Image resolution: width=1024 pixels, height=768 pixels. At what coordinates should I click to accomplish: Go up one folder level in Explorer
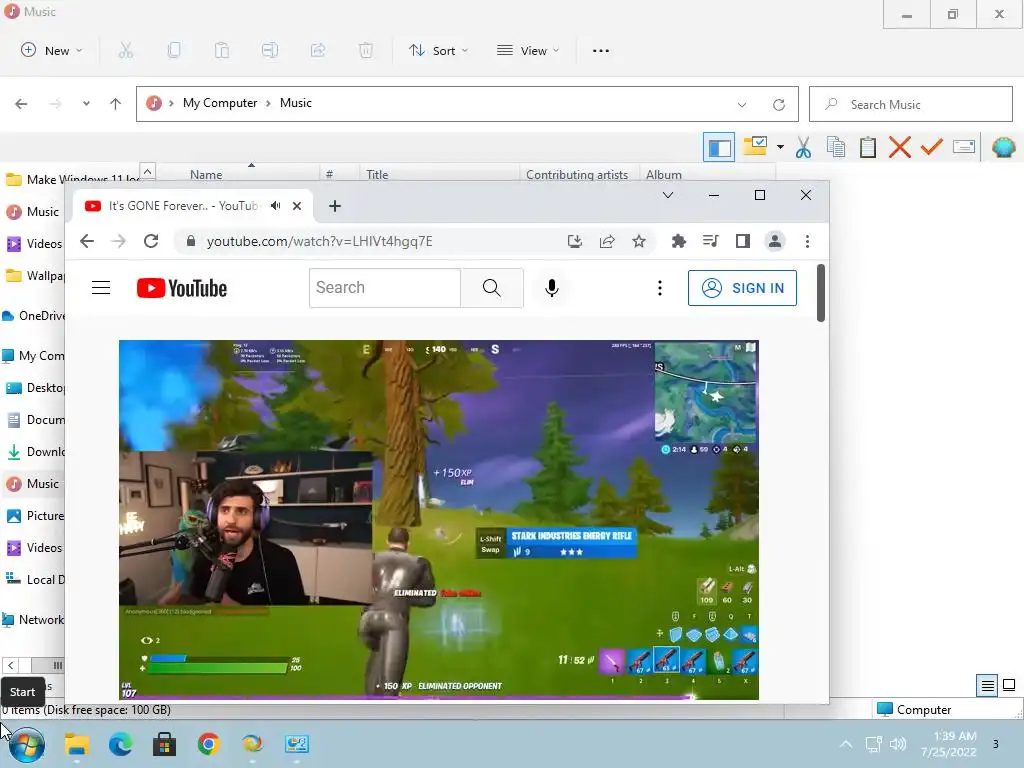coord(116,104)
